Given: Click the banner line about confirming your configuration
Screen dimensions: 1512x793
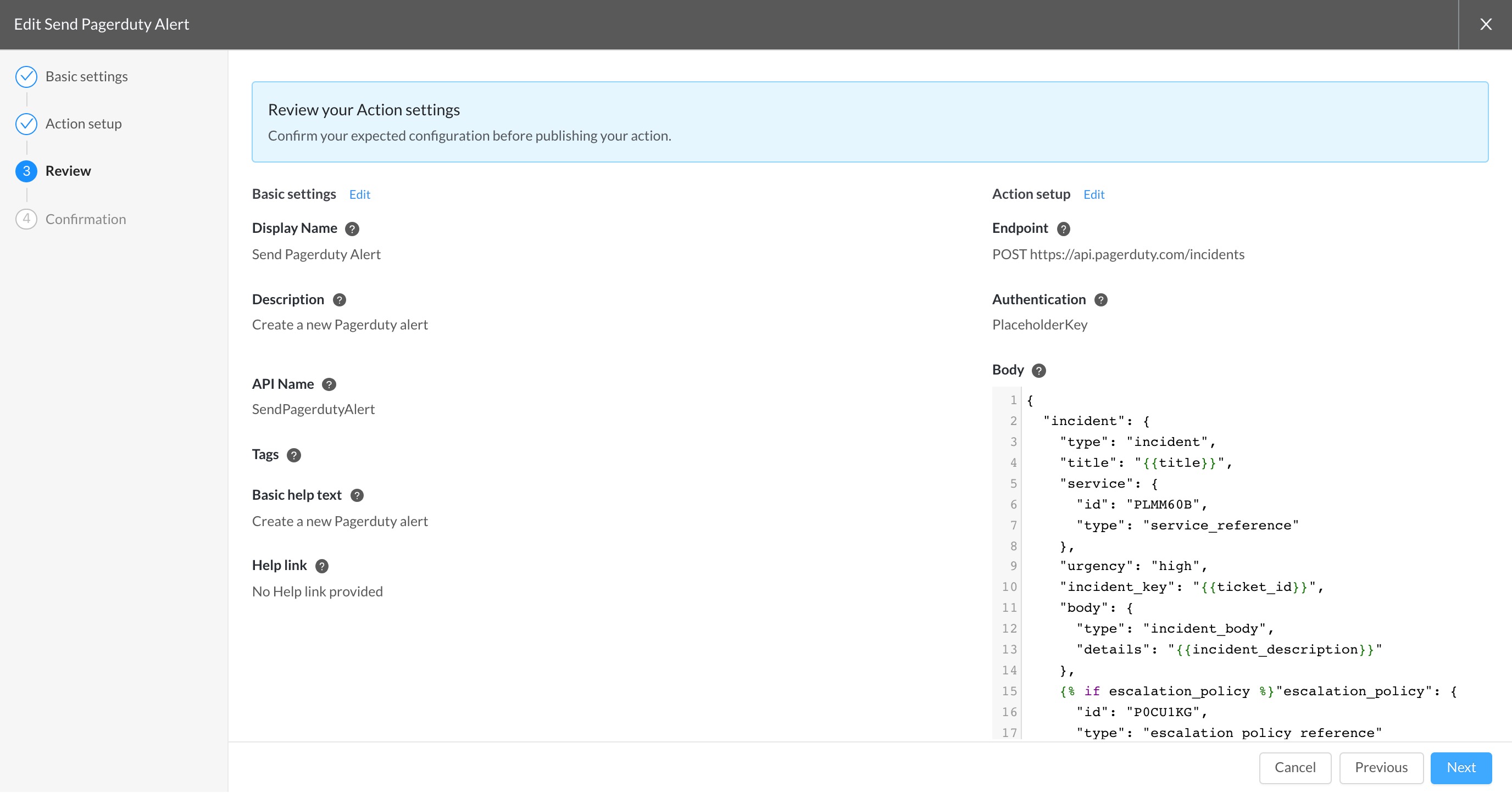Looking at the screenshot, I should [470, 136].
